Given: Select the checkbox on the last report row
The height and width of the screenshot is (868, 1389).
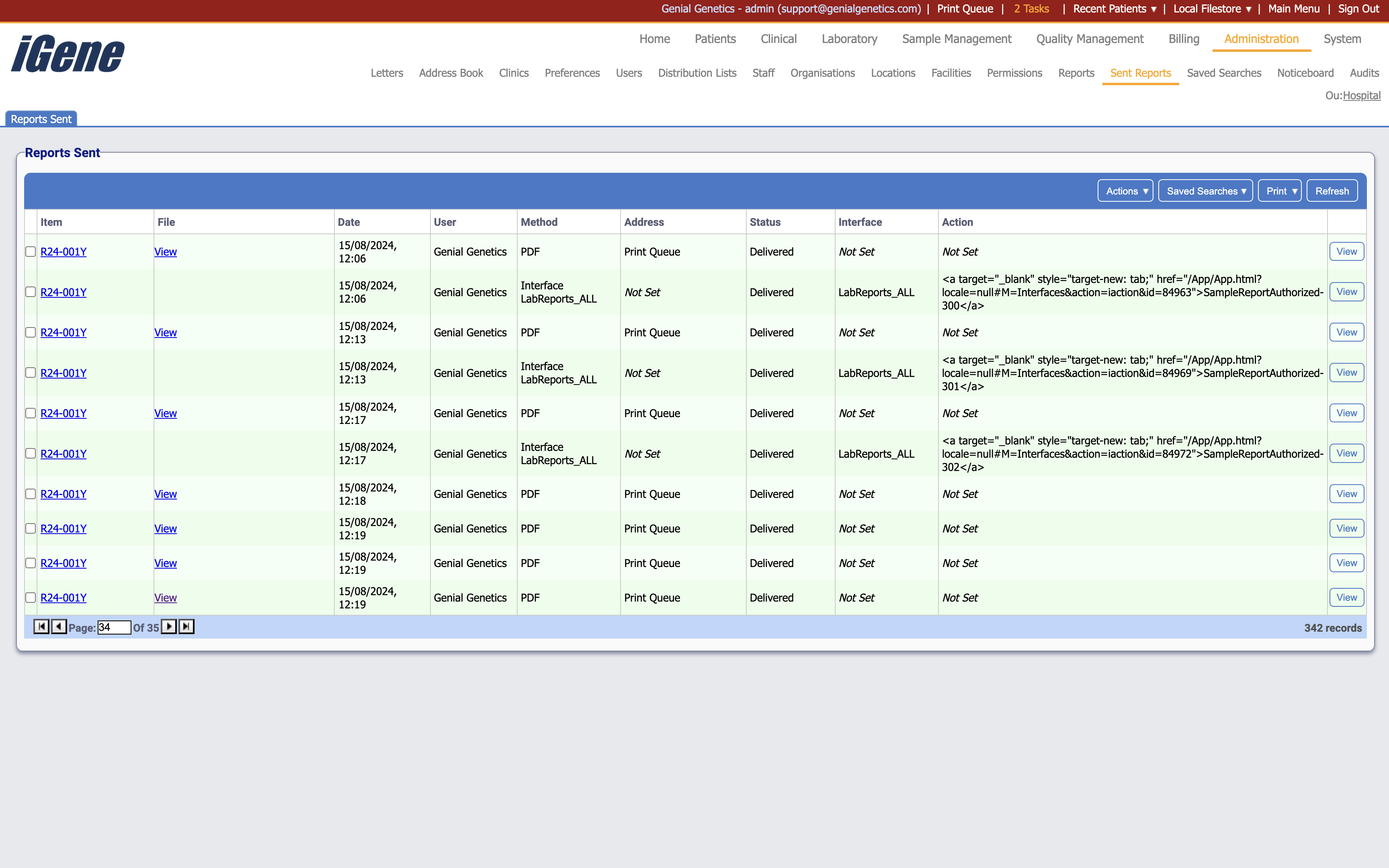Looking at the screenshot, I should (x=31, y=597).
